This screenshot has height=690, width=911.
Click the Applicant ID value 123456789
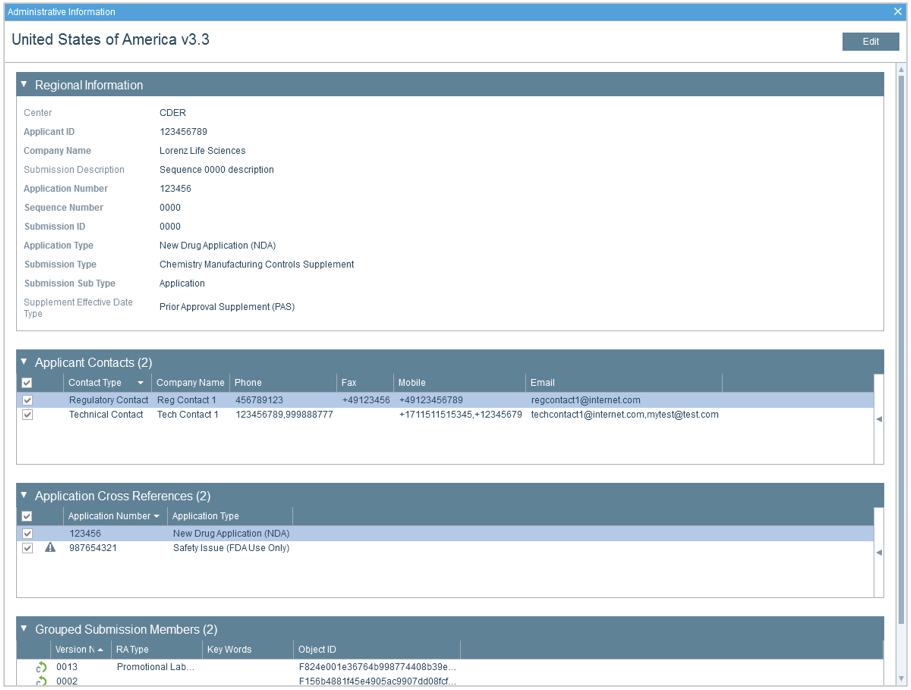pyautogui.click(x=183, y=132)
